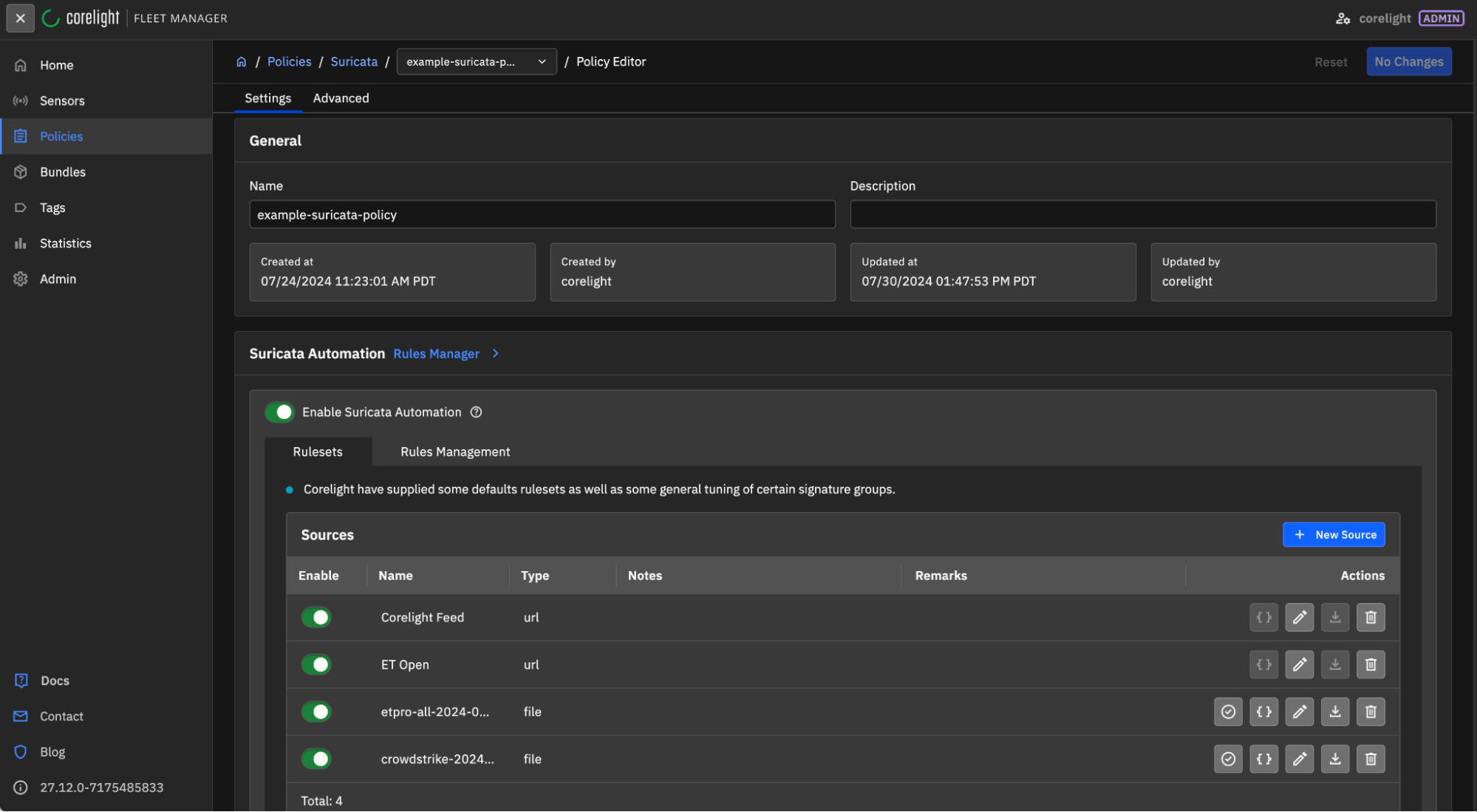The height and width of the screenshot is (812, 1477).
Task: Switch to Rules Management tab
Action: (454, 451)
